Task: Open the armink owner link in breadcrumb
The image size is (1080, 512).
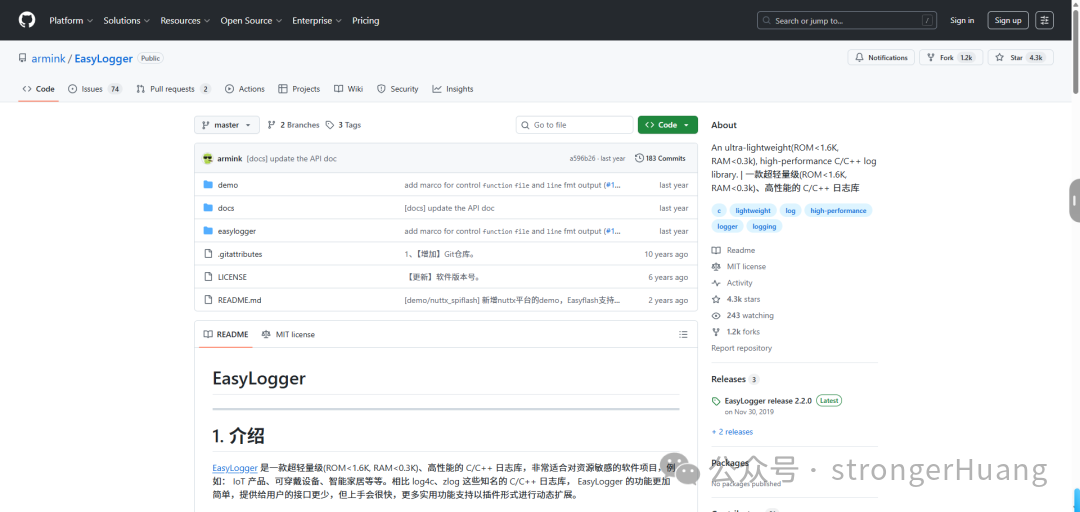Action: 48,59
